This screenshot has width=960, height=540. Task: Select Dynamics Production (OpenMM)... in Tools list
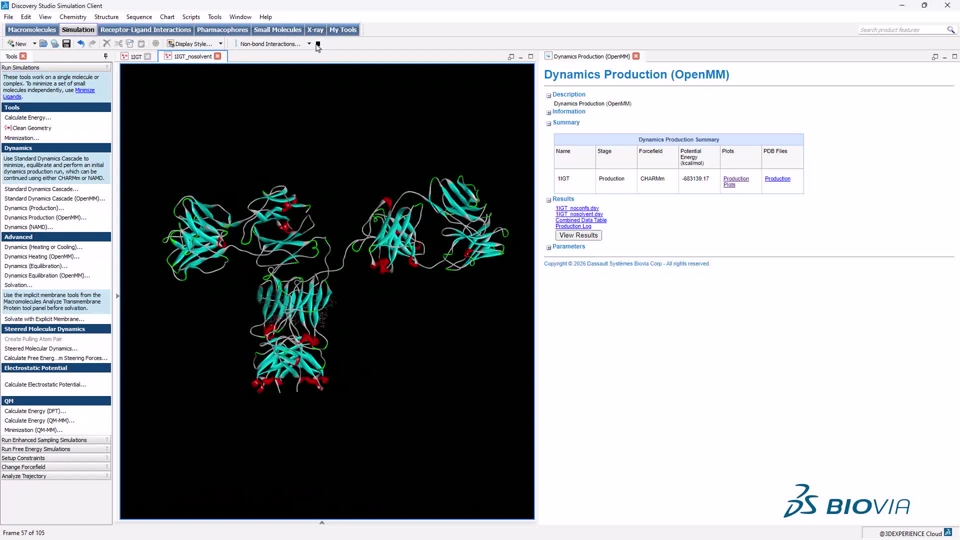(45, 217)
